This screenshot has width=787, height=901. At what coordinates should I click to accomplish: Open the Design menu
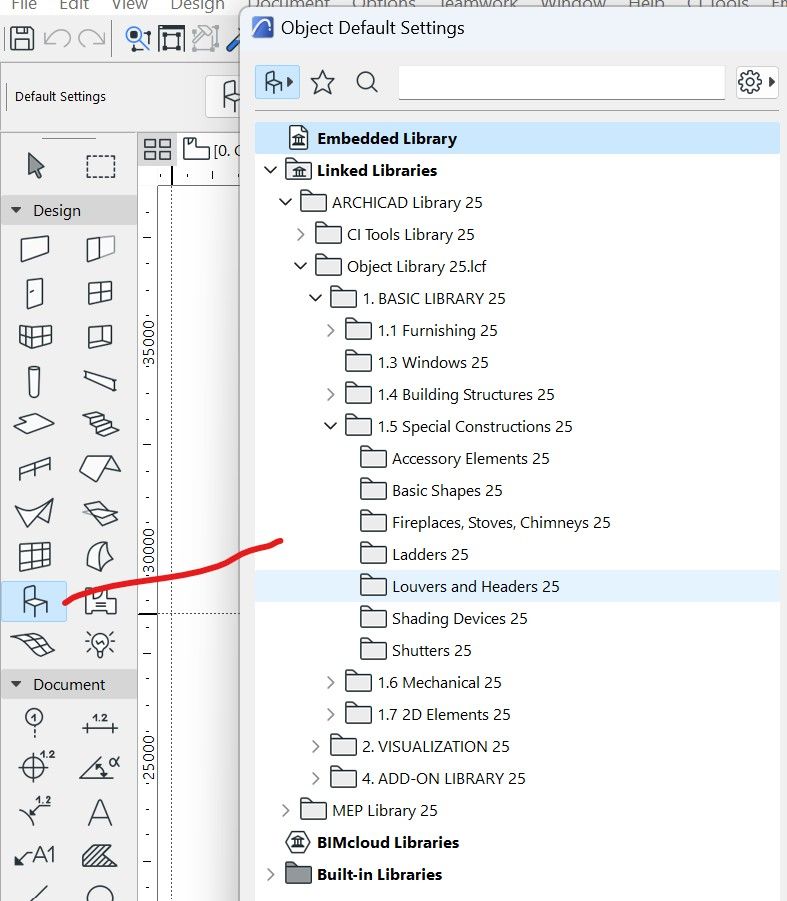(x=197, y=5)
